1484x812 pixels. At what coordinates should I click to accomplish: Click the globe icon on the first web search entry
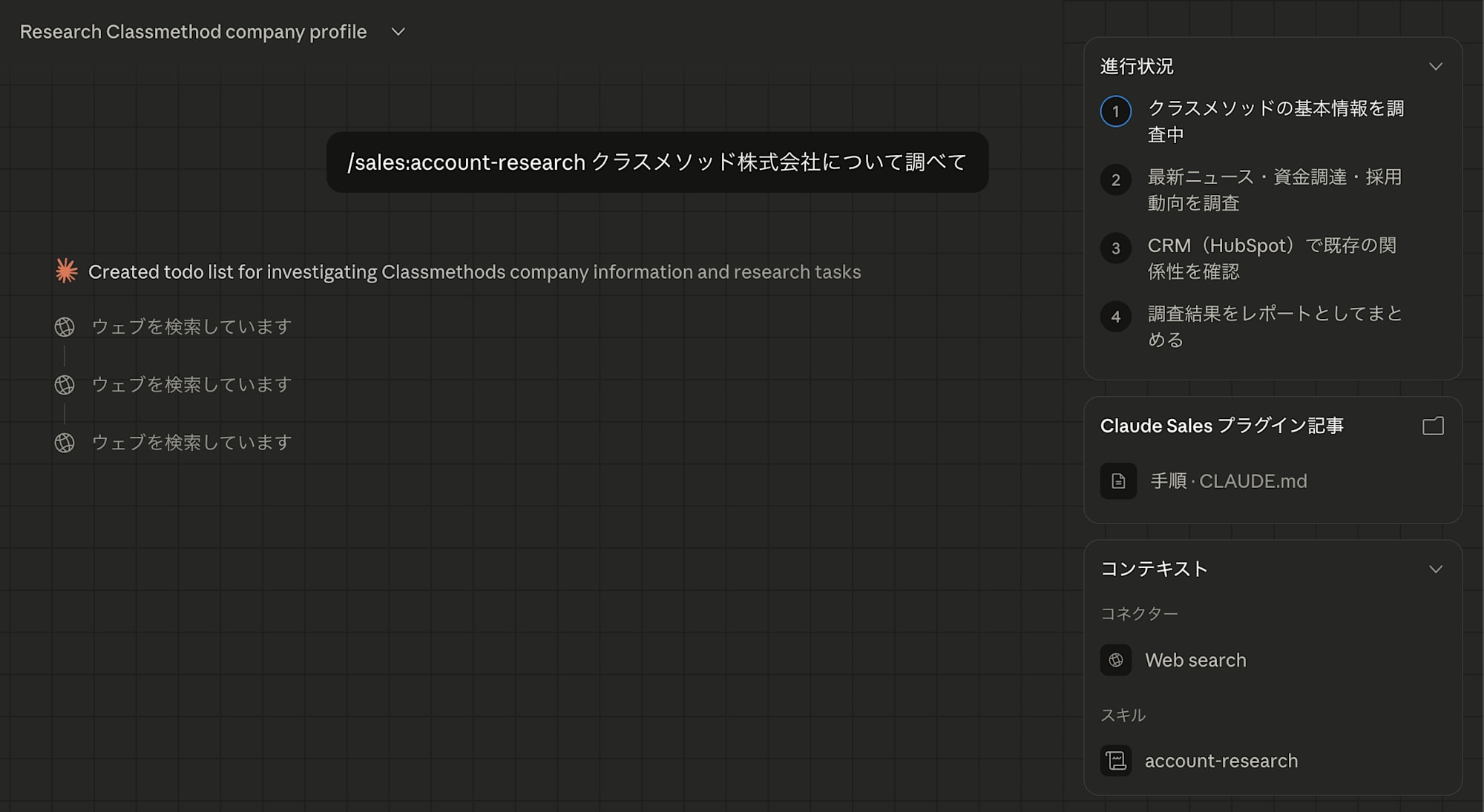(65, 326)
